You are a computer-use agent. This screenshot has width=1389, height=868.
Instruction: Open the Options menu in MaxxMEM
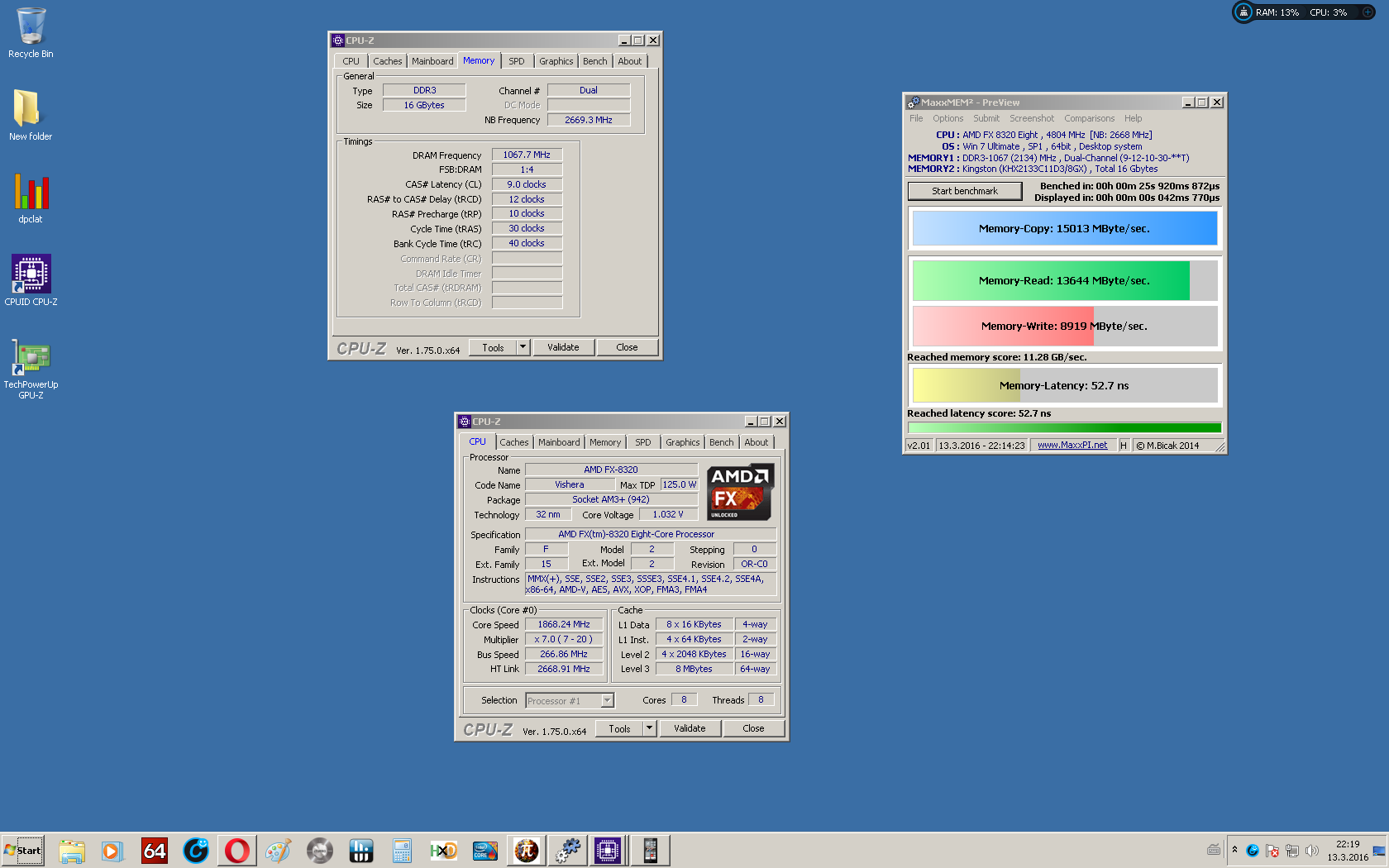click(x=947, y=118)
